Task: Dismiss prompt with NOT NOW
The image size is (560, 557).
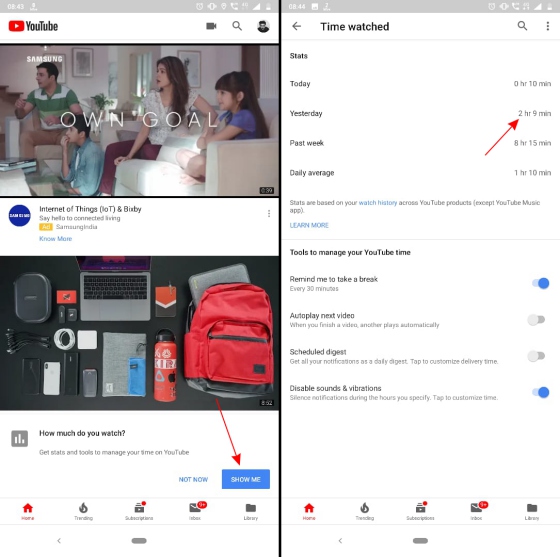Action: tap(193, 480)
